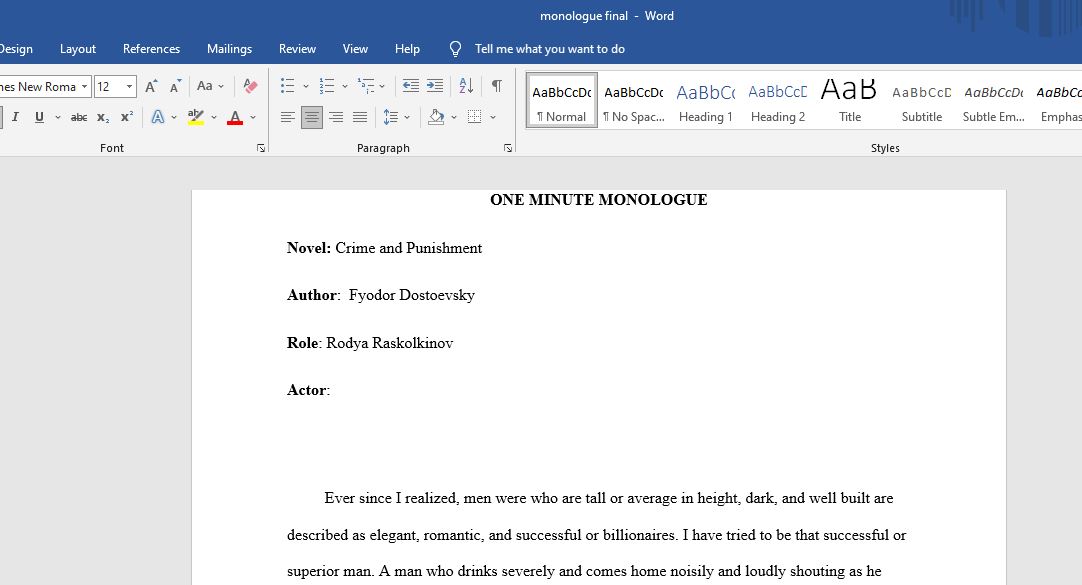Click the name Rodya Raskolkinov
This screenshot has height=585, width=1082.
389,343
